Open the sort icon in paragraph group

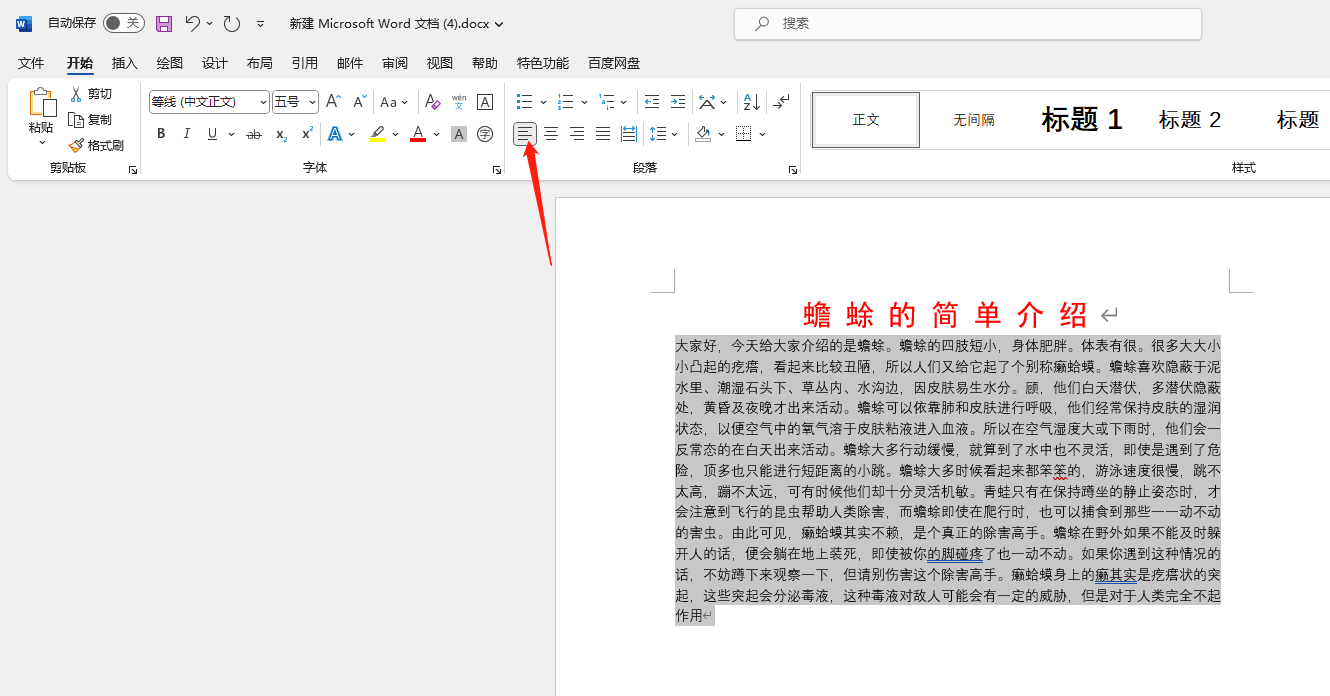tap(748, 101)
